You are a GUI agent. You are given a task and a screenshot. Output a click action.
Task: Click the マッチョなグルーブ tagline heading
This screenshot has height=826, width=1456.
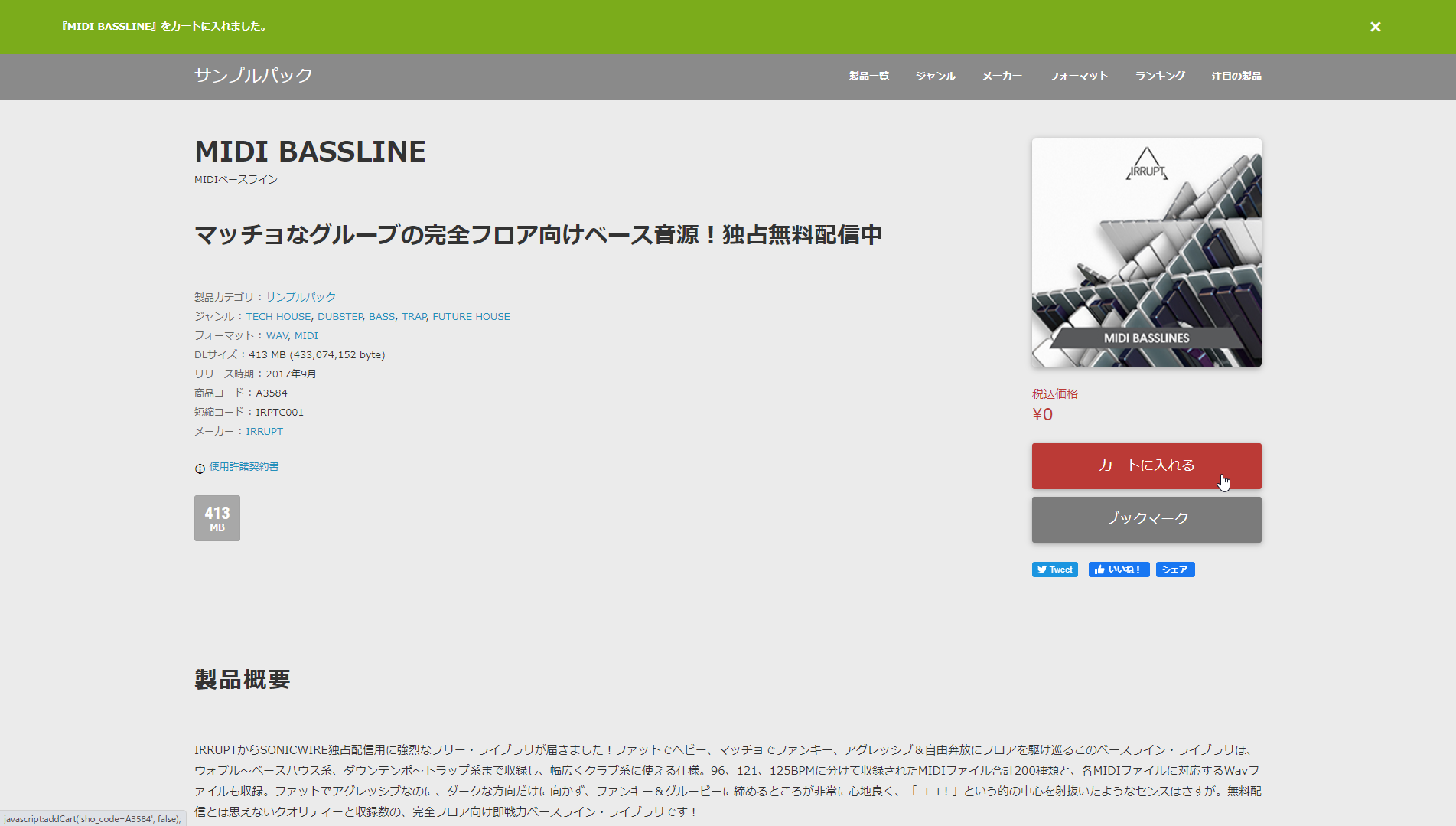[x=538, y=234]
